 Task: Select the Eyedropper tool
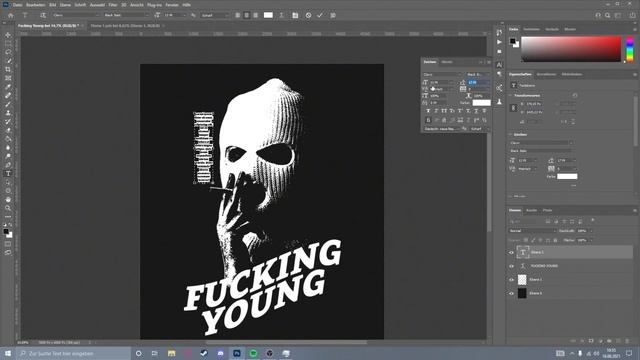point(8,87)
